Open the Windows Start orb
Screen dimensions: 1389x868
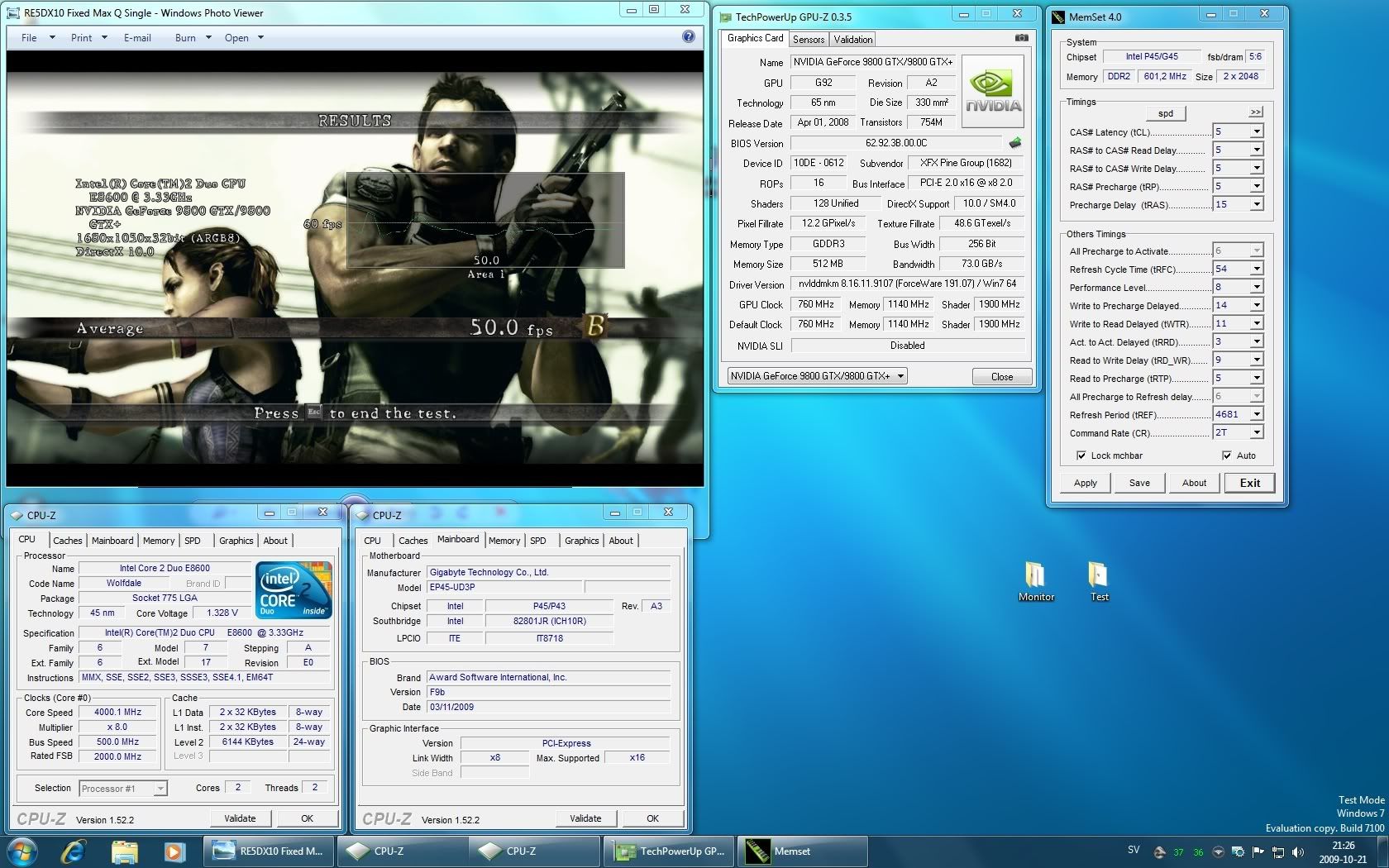tap(22, 851)
